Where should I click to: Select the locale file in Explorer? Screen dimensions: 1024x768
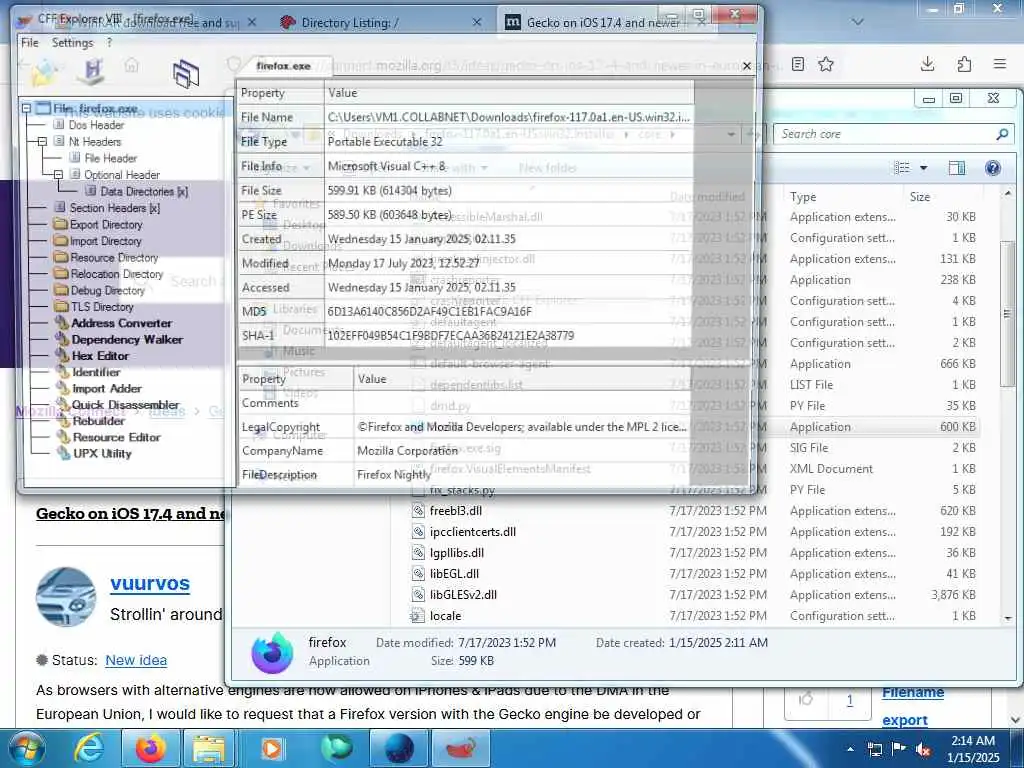[445, 616]
